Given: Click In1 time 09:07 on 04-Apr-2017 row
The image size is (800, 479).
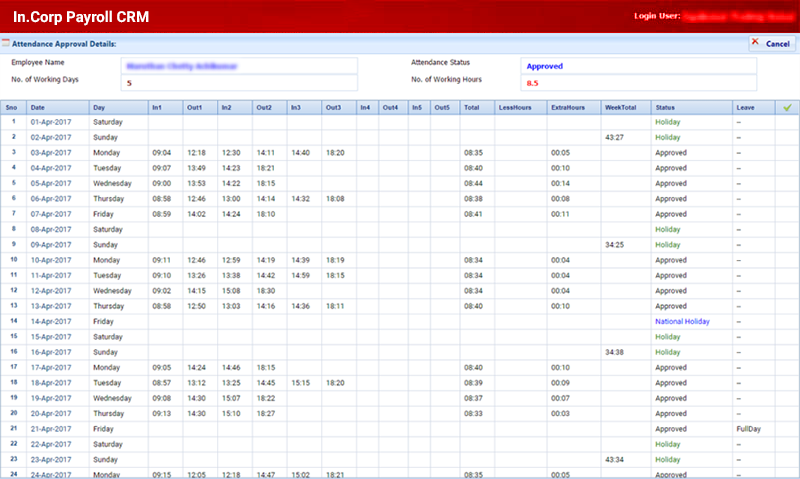Looking at the screenshot, I should (x=161, y=168).
